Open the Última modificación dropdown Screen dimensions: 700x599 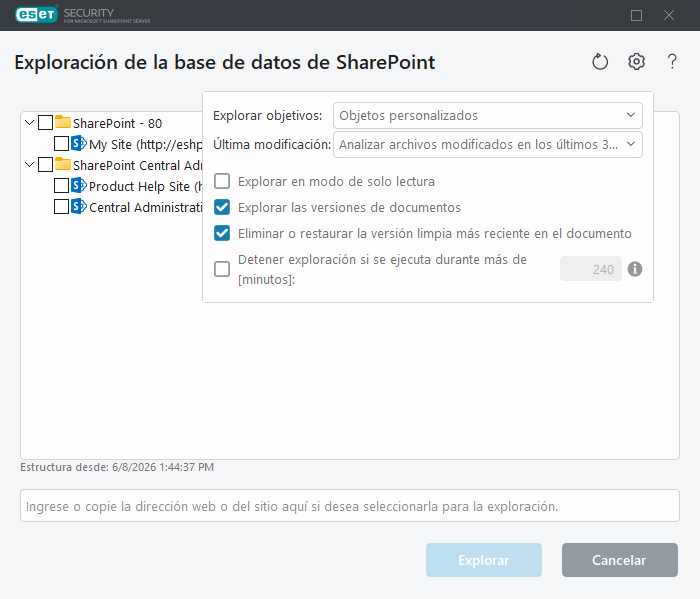pyautogui.click(x=488, y=145)
